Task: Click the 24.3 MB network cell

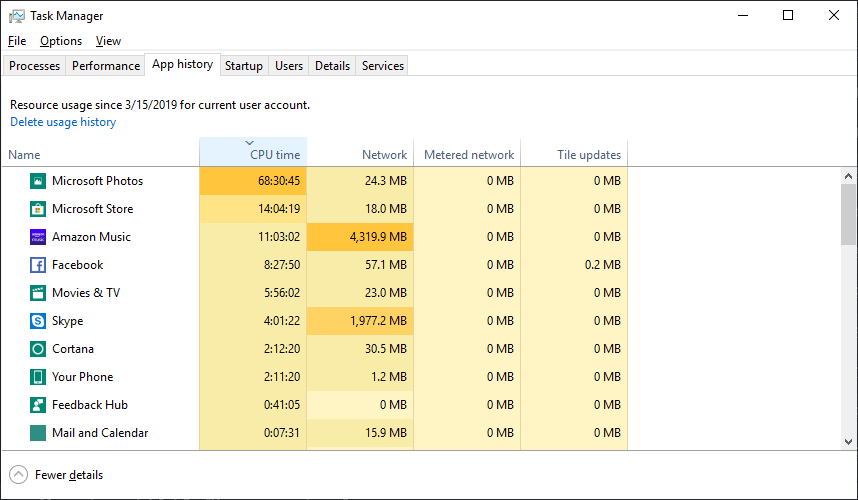Action: pos(360,181)
